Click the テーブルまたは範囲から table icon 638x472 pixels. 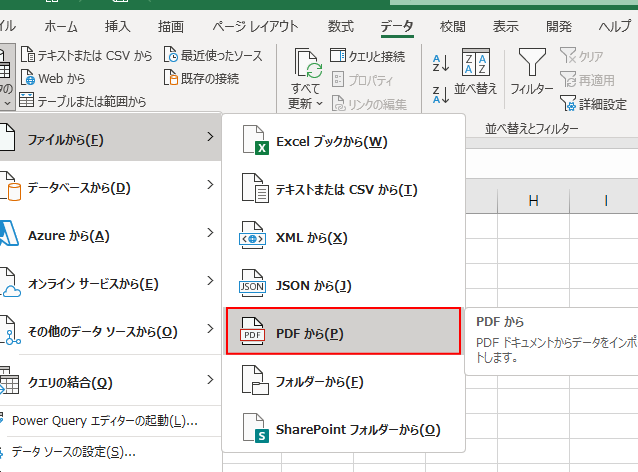[x=26, y=100]
